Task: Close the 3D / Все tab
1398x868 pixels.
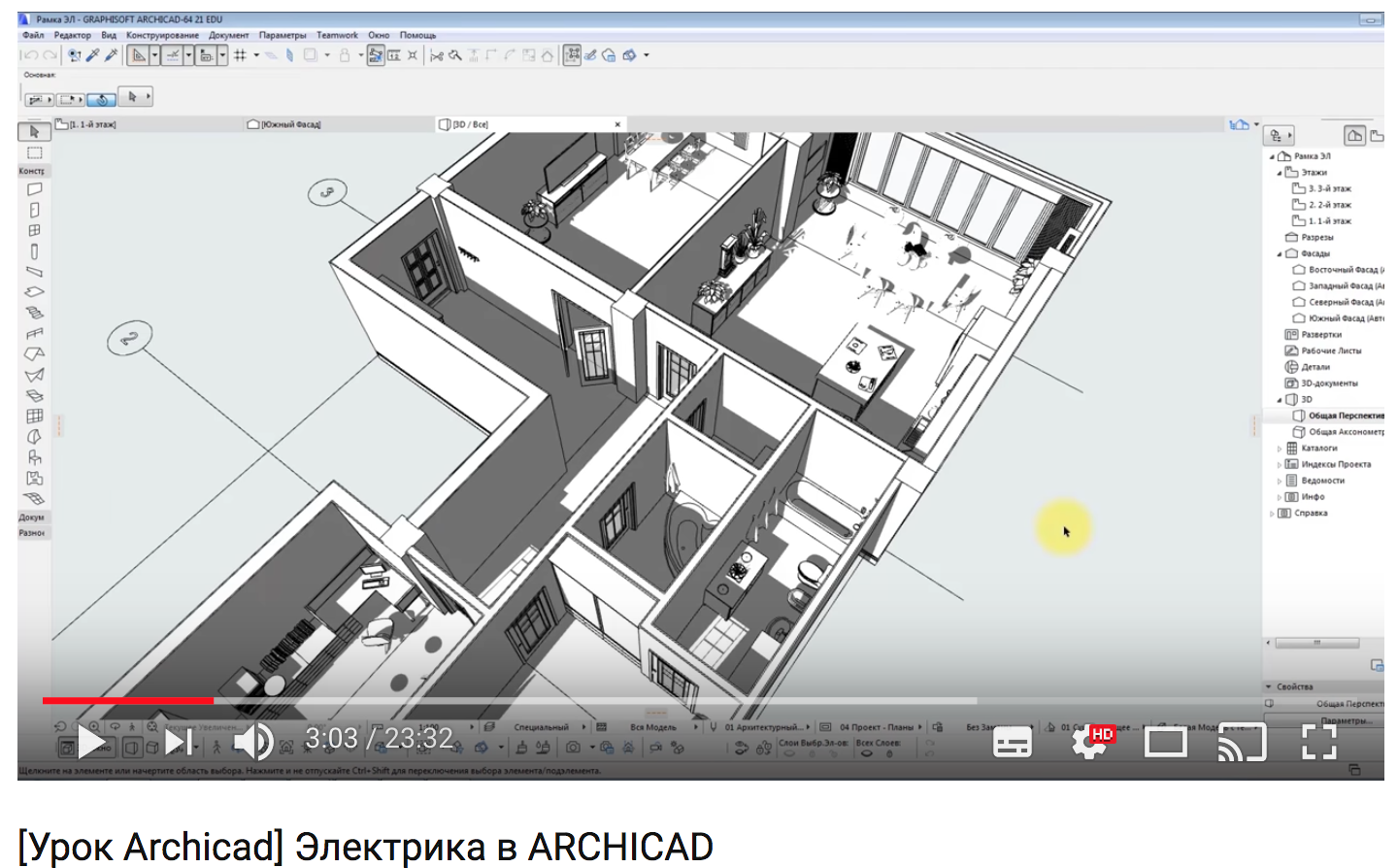Action: point(617,124)
